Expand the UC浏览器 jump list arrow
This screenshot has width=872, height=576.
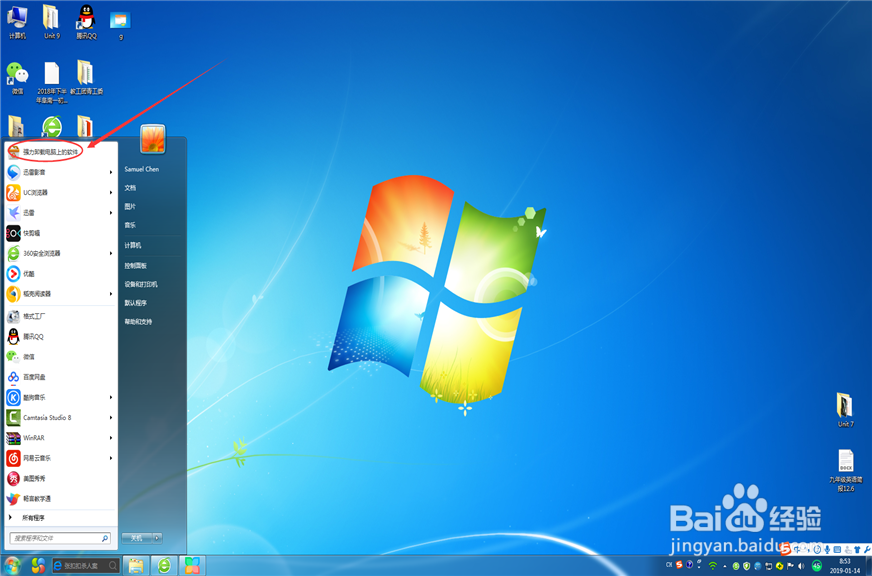tap(111, 192)
